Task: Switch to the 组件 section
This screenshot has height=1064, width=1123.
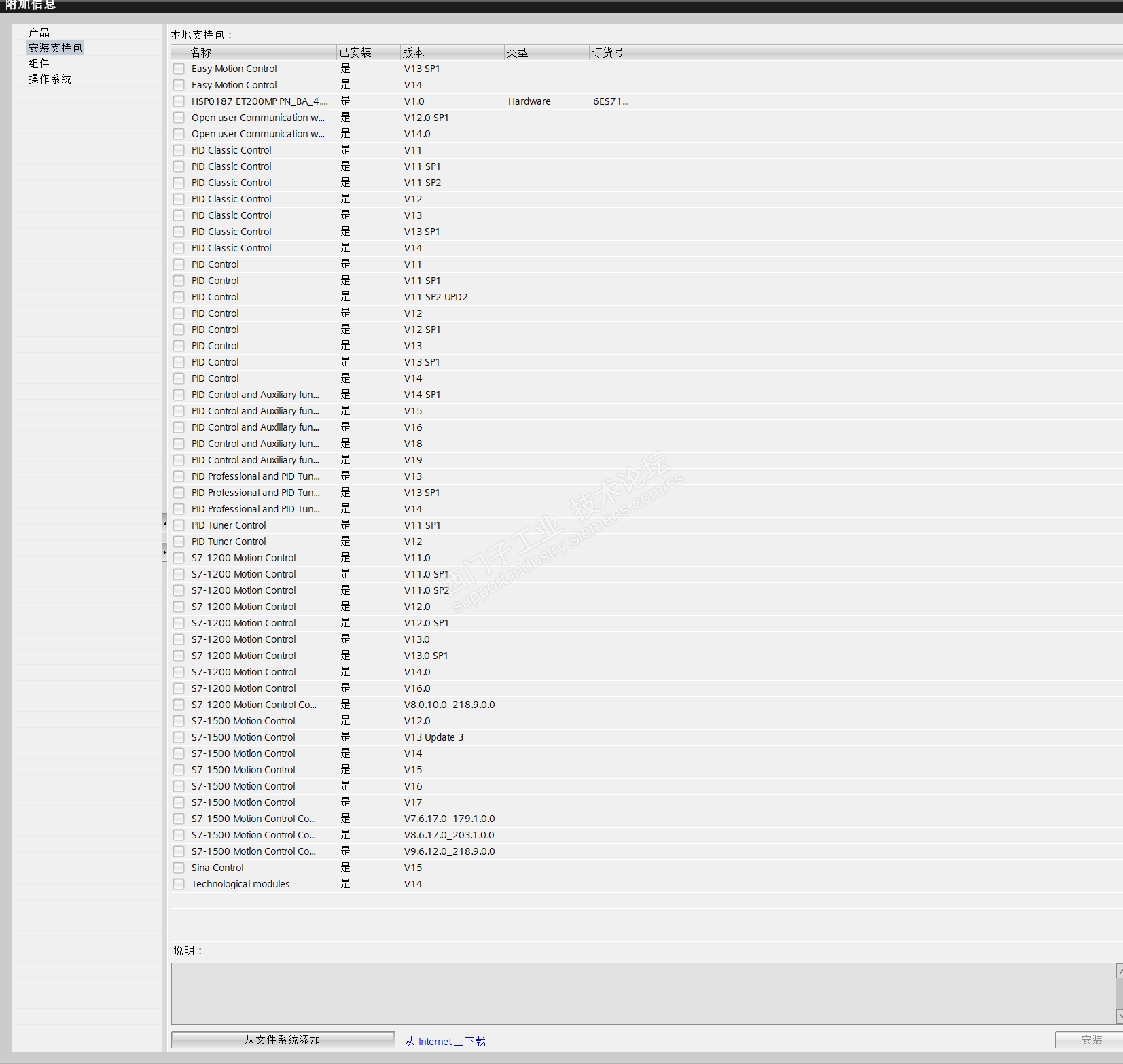Action: point(39,63)
